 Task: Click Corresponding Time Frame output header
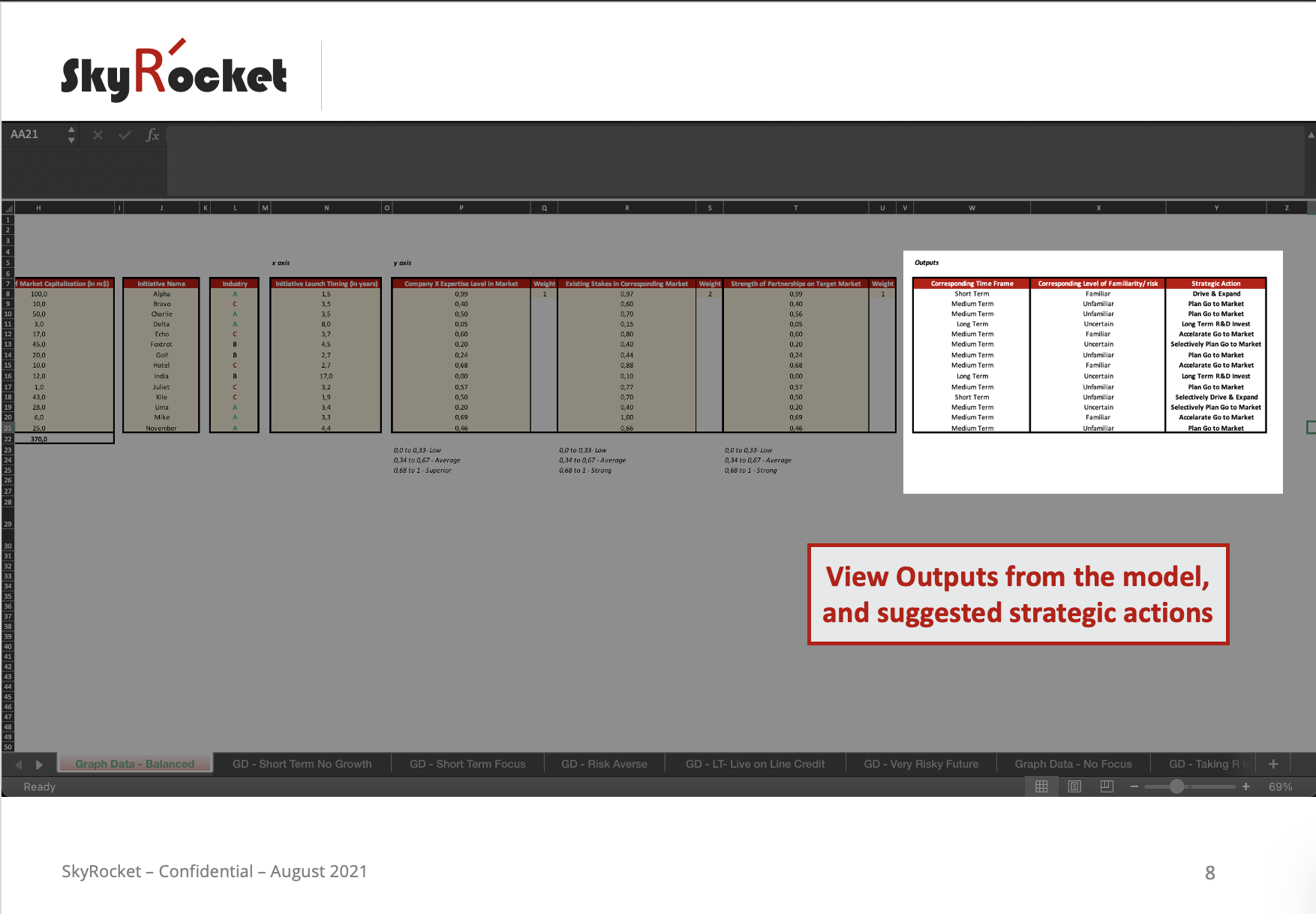(972, 284)
